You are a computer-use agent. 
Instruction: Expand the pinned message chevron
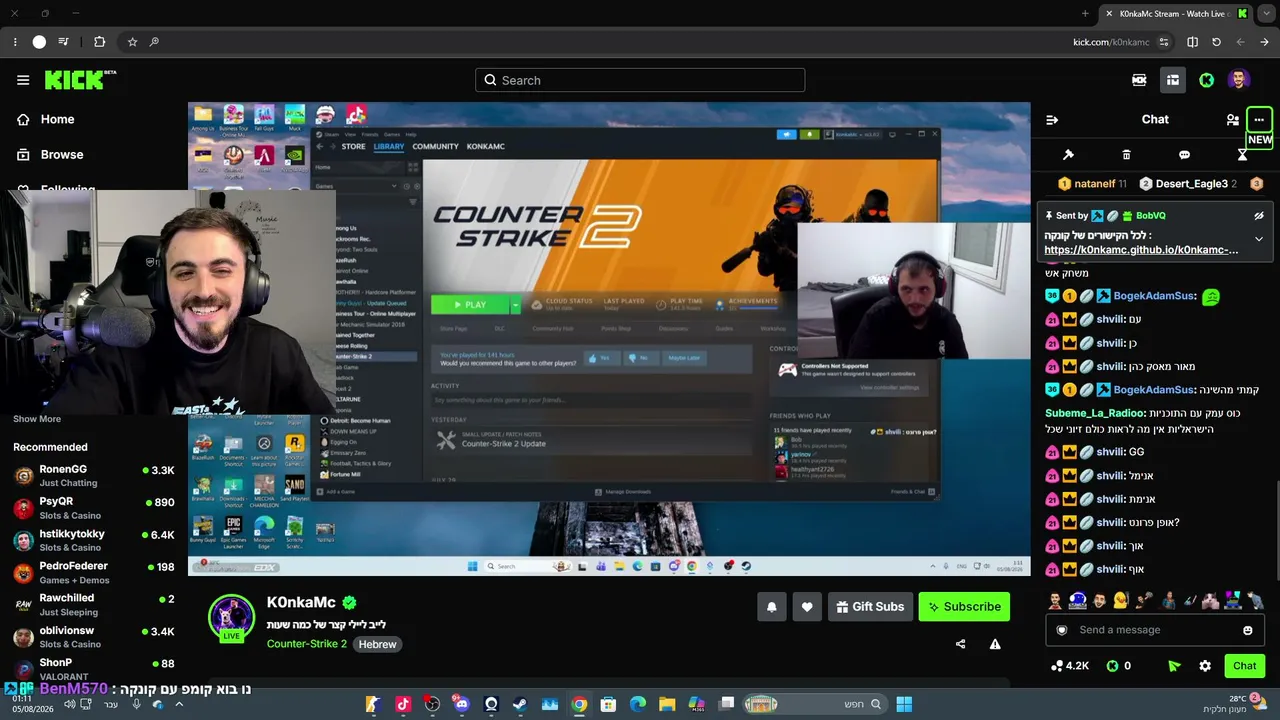tap(1259, 239)
